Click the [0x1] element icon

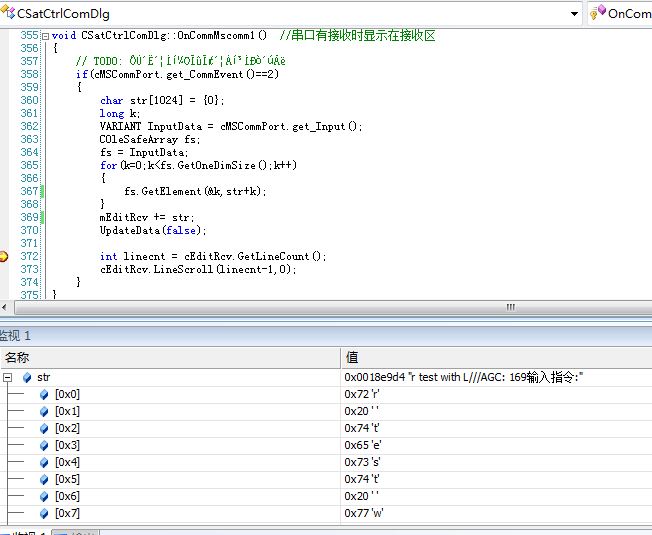coord(44,412)
